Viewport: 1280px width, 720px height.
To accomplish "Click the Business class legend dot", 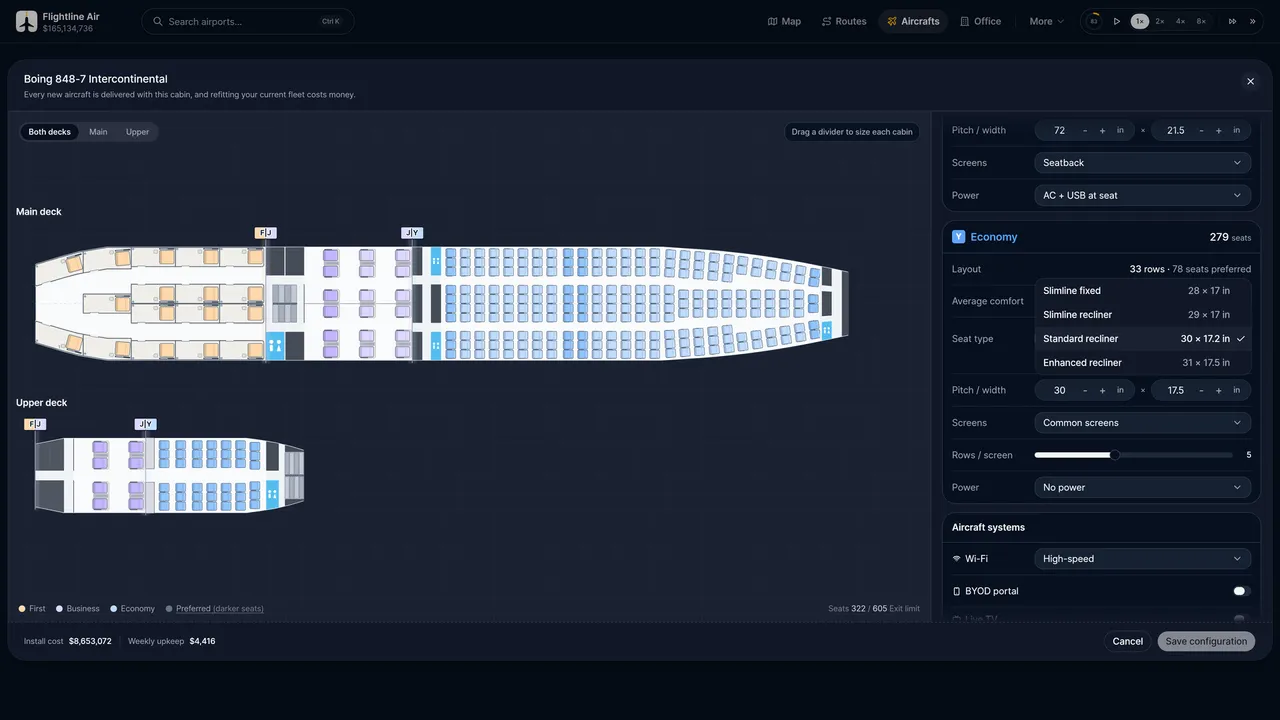I will [60, 608].
